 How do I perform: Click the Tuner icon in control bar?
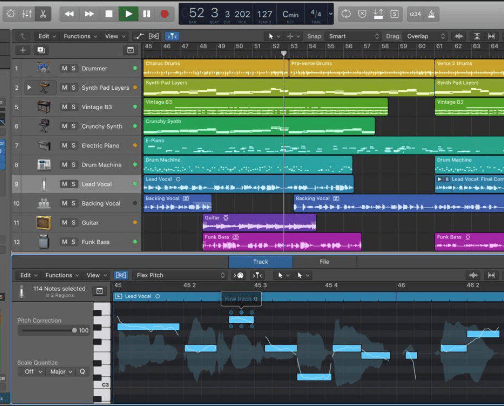(x=378, y=14)
